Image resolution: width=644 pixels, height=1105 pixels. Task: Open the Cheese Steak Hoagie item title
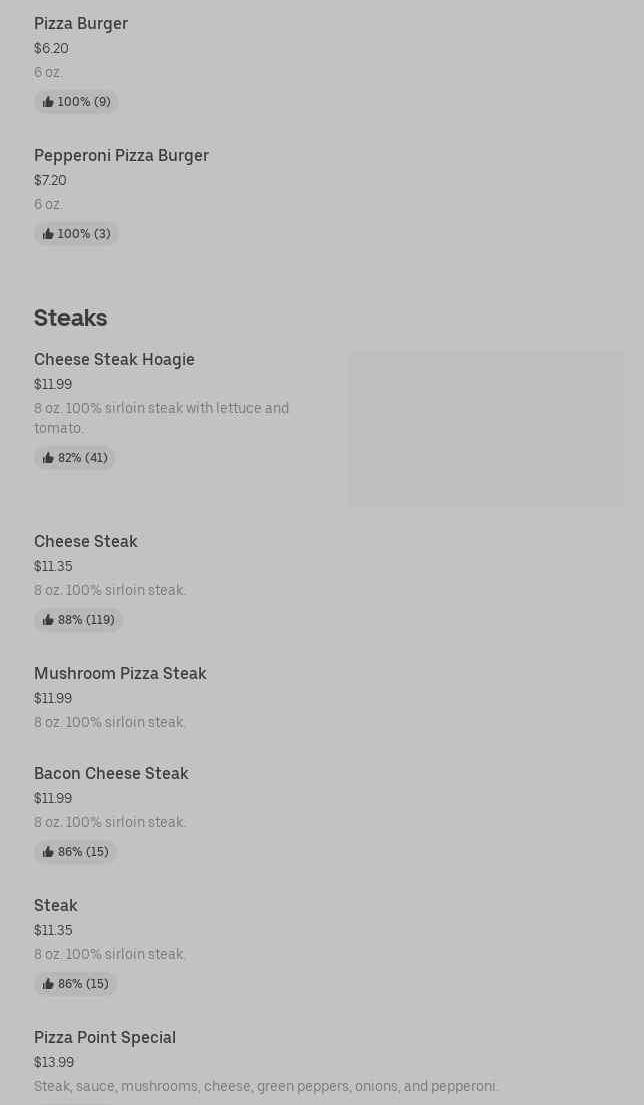pyautogui.click(x=114, y=359)
